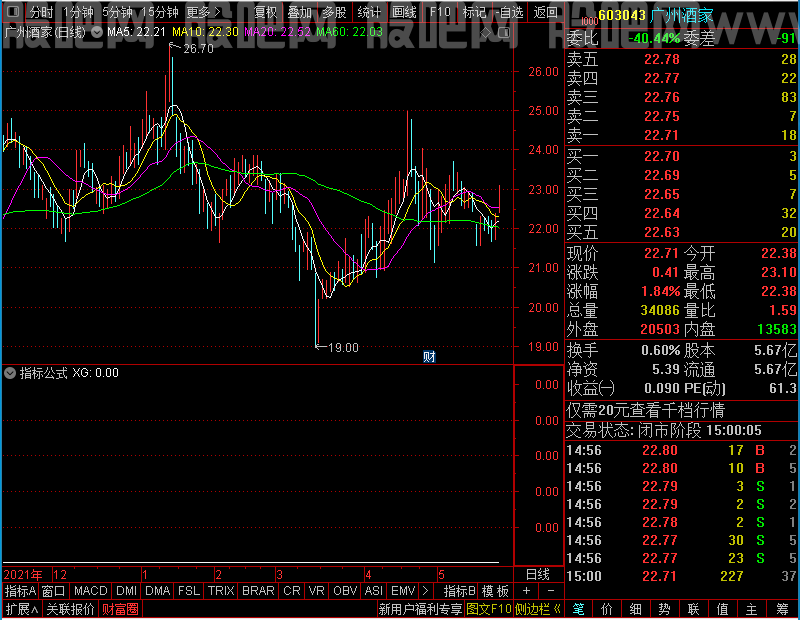The height and width of the screenshot is (620, 800).
Task: Open 新用户福利专享 link
Action: click(420, 609)
